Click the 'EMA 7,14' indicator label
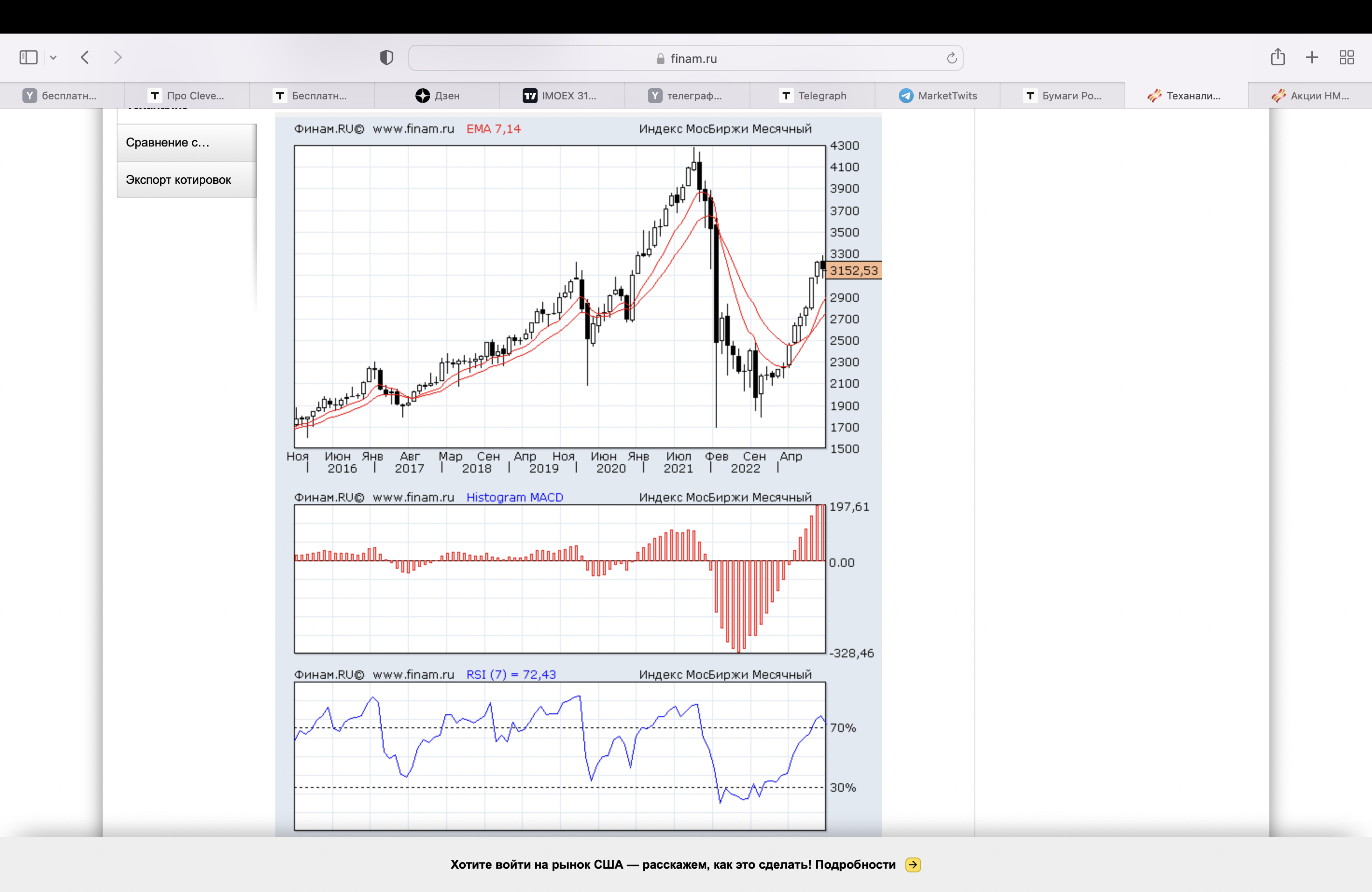Viewport: 1372px width, 892px height. (x=493, y=128)
